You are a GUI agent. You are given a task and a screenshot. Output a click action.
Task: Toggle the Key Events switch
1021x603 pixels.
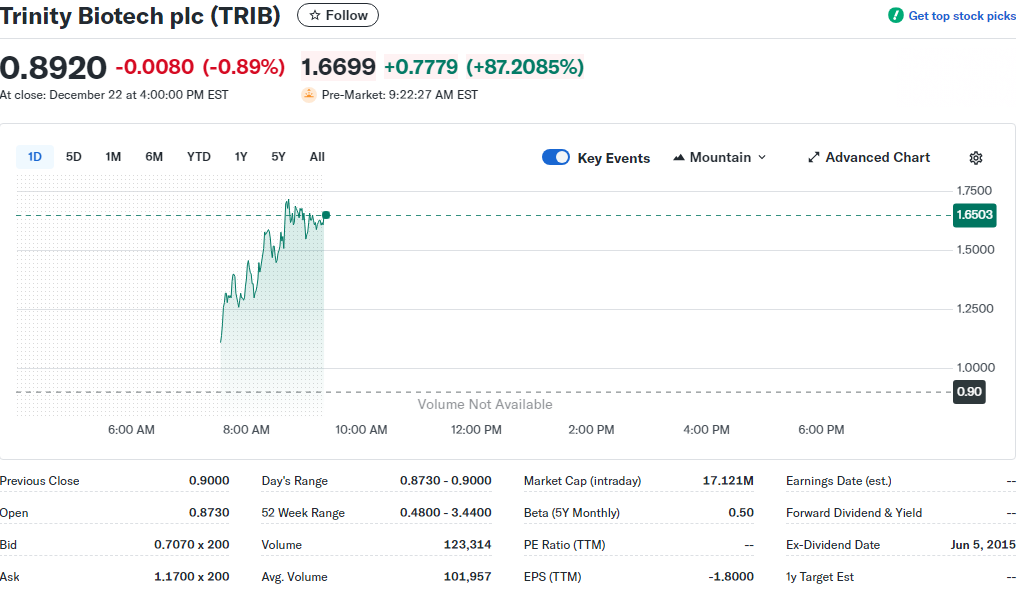point(555,158)
